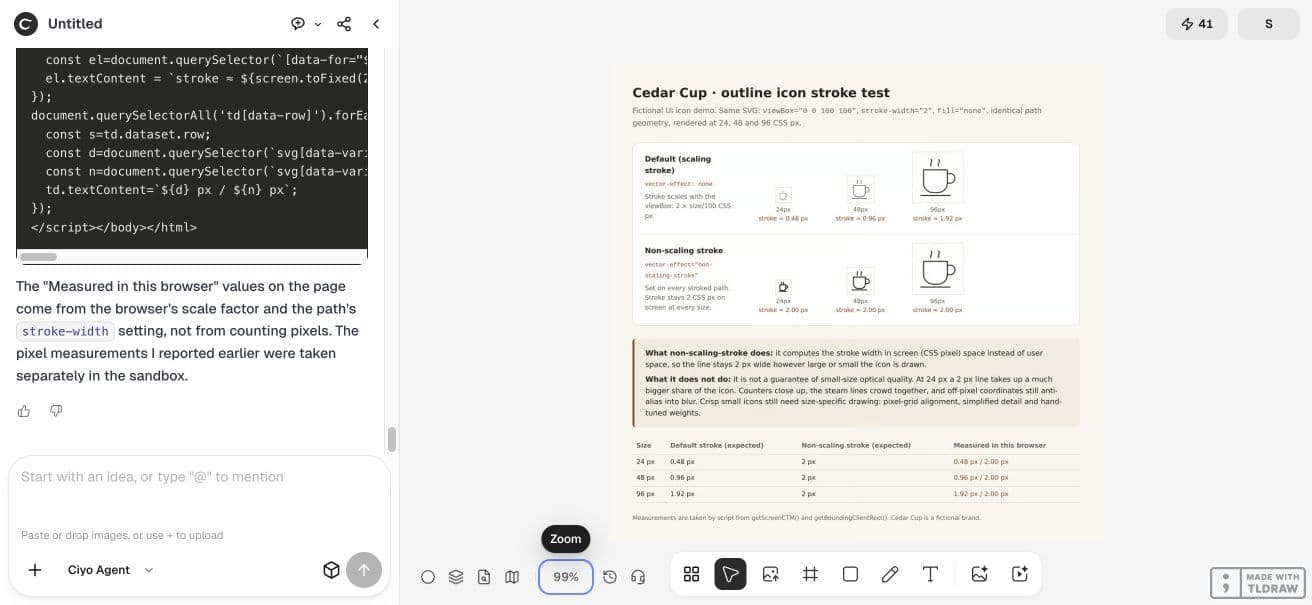Open the 99% zoom level menu

(x=566, y=577)
